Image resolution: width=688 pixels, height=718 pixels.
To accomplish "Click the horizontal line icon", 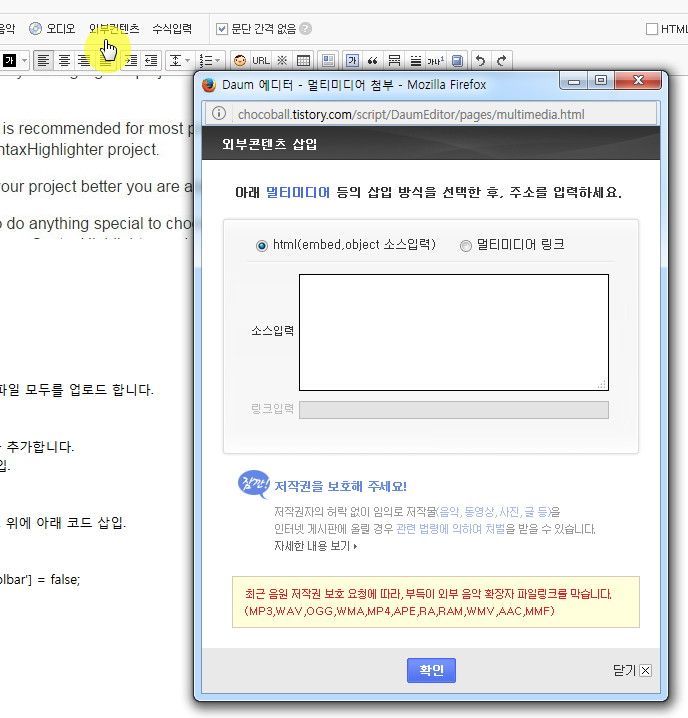I will [x=415, y=60].
